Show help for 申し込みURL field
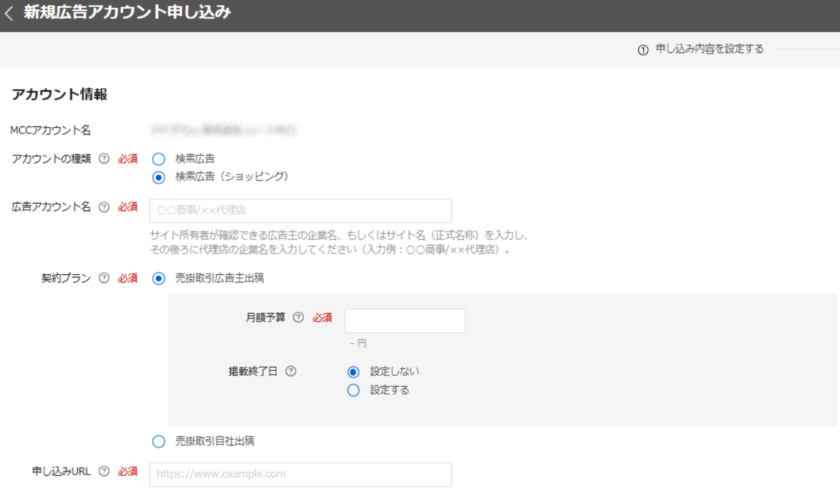840x491 pixels. point(104,472)
